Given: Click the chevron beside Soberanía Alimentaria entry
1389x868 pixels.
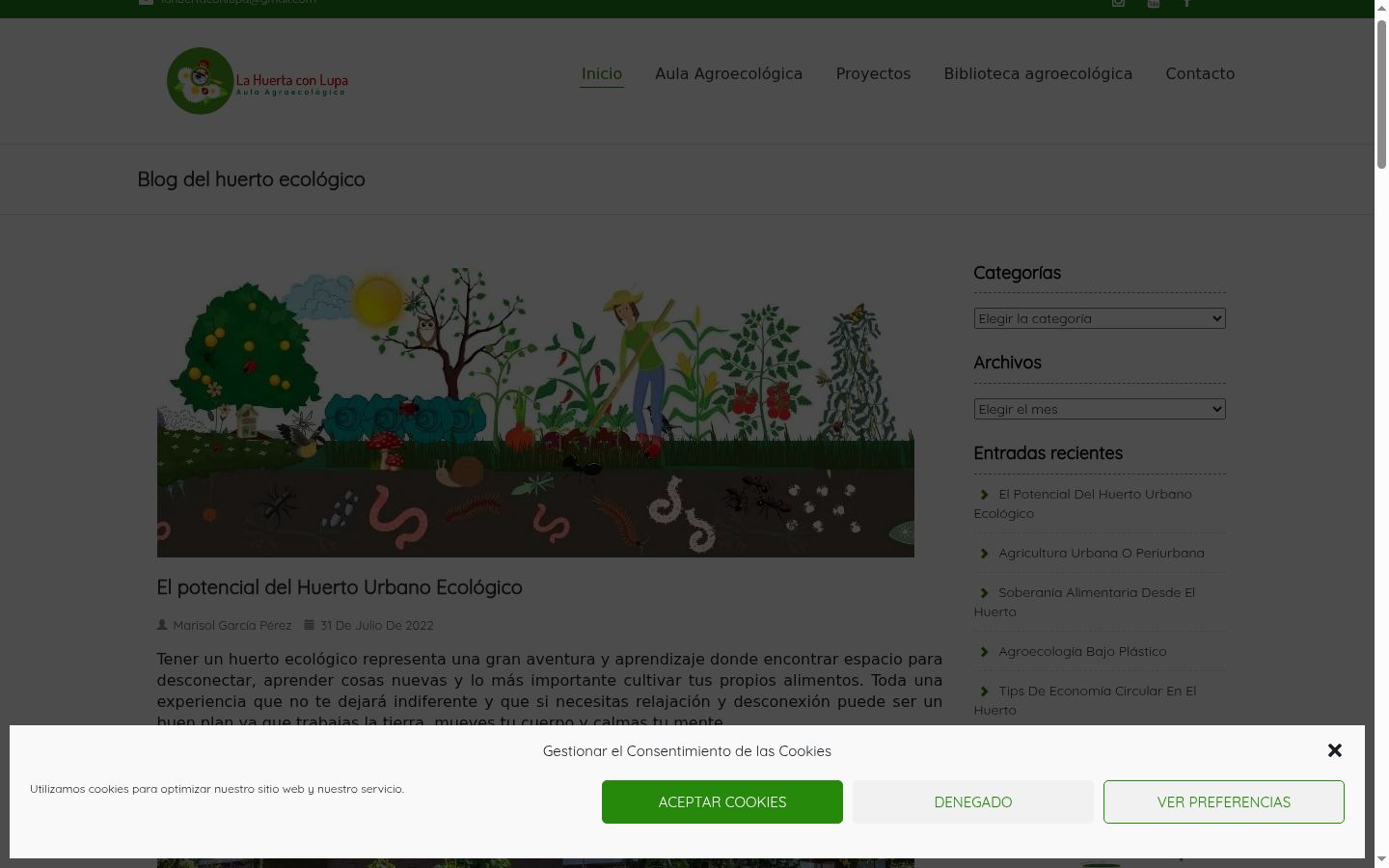Looking at the screenshot, I should tap(984, 593).
